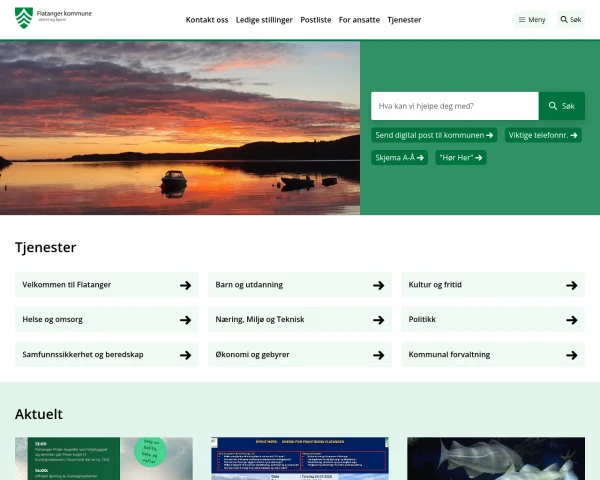Select For ansatte in the top navigation
Image resolution: width=600 pixels, height=480 pixels.
click(x=359, y=20)
